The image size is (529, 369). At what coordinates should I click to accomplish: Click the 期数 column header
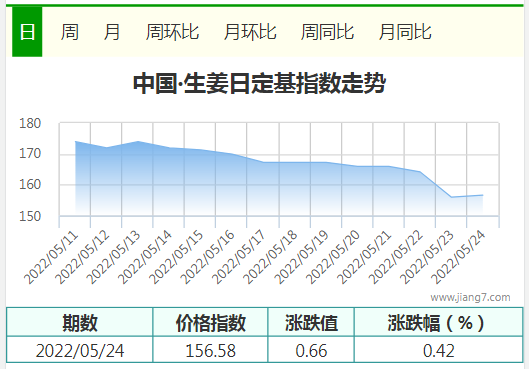tap(80, 323)
